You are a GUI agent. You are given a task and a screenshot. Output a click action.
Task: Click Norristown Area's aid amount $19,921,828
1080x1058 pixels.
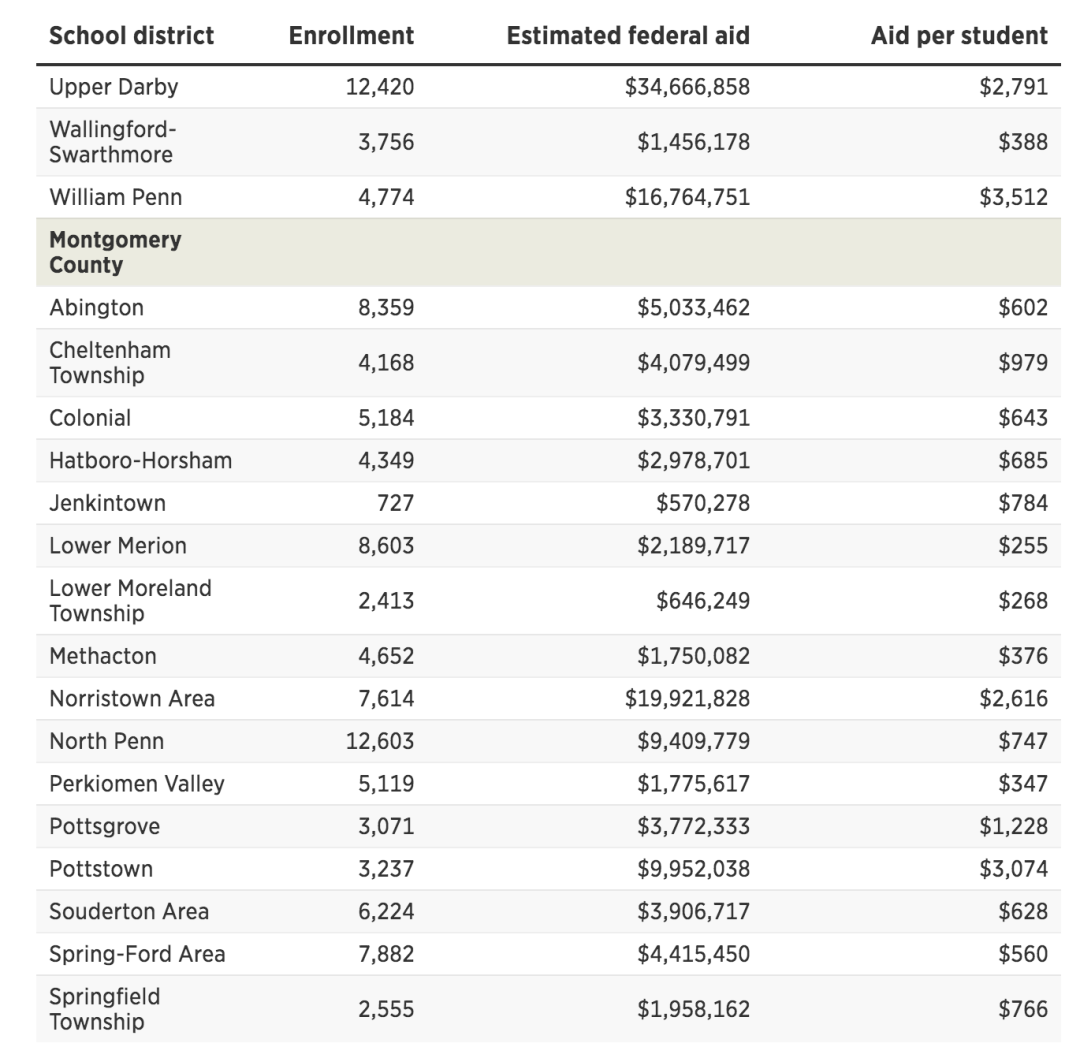coord(687,699)
